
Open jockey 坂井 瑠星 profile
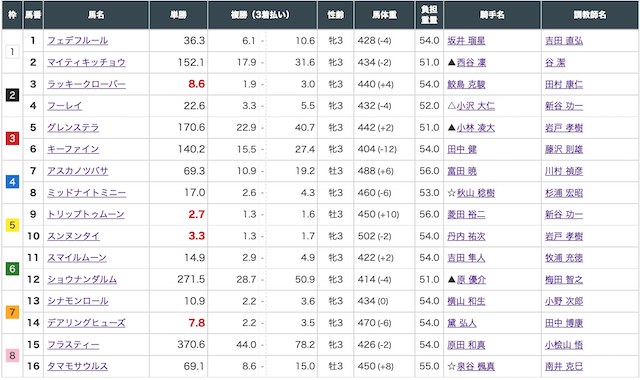point(466,40)
